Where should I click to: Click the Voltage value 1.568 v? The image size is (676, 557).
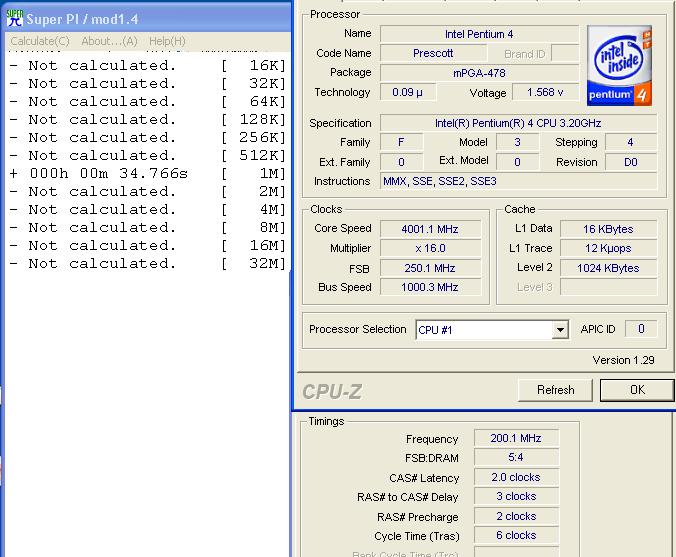tap(545, 92)
